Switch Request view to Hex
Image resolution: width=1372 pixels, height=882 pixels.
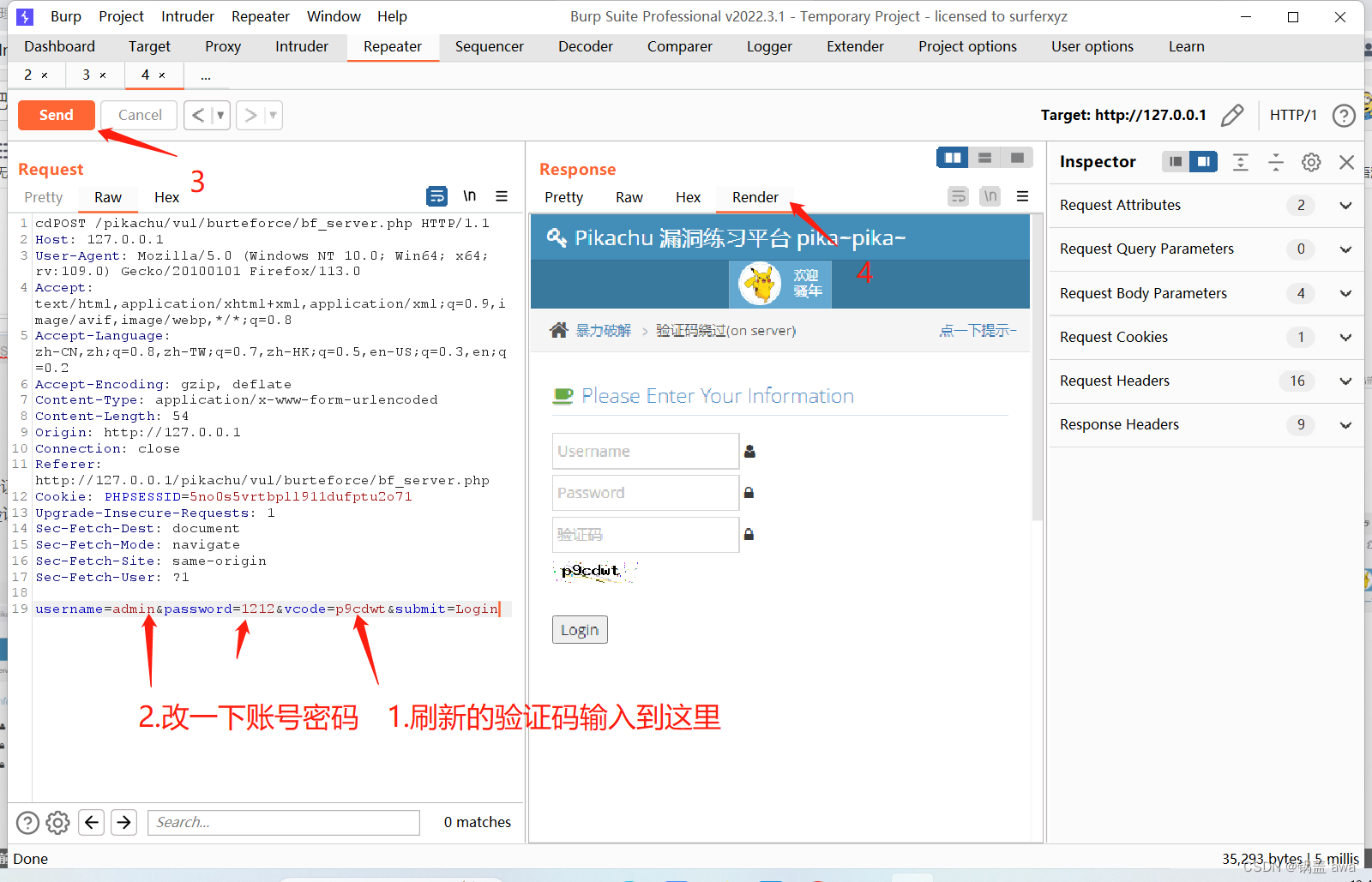[x=166, y=197]
